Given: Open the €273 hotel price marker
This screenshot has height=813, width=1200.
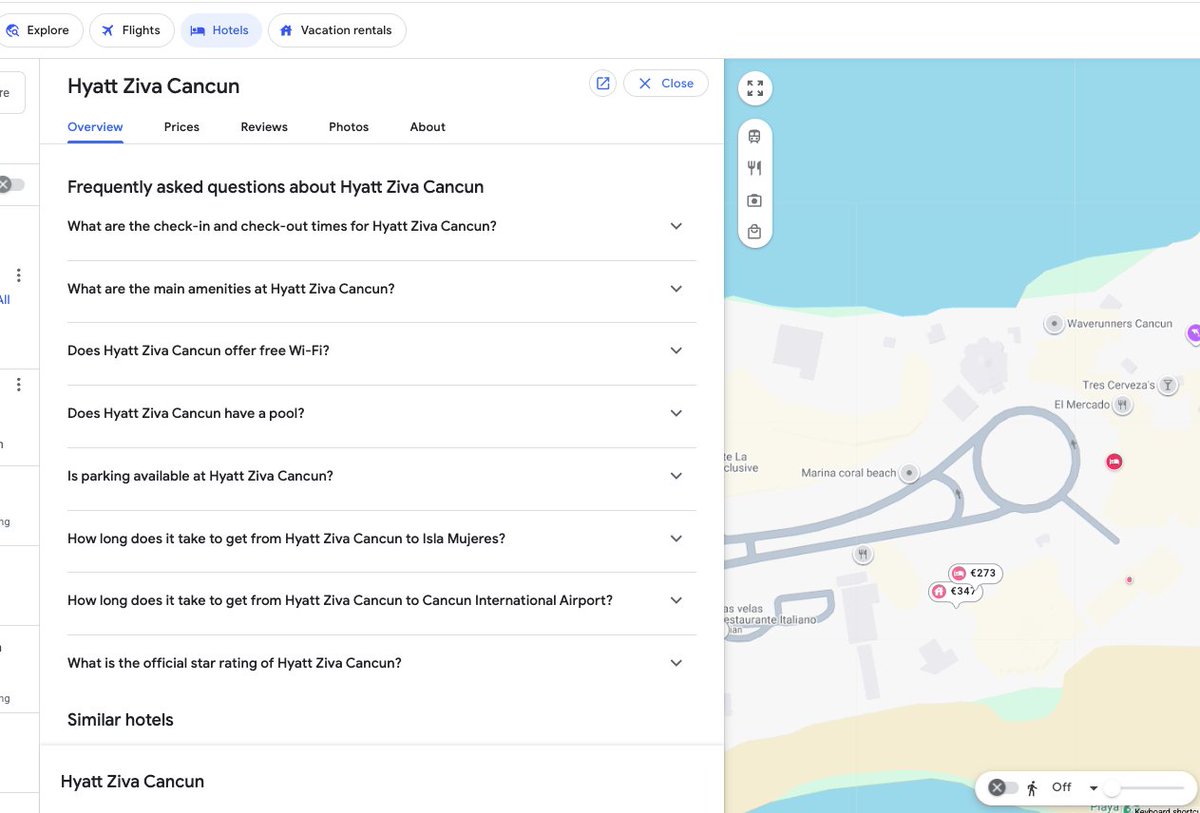Looking at the screenshot, I should [x=975, y=573].
